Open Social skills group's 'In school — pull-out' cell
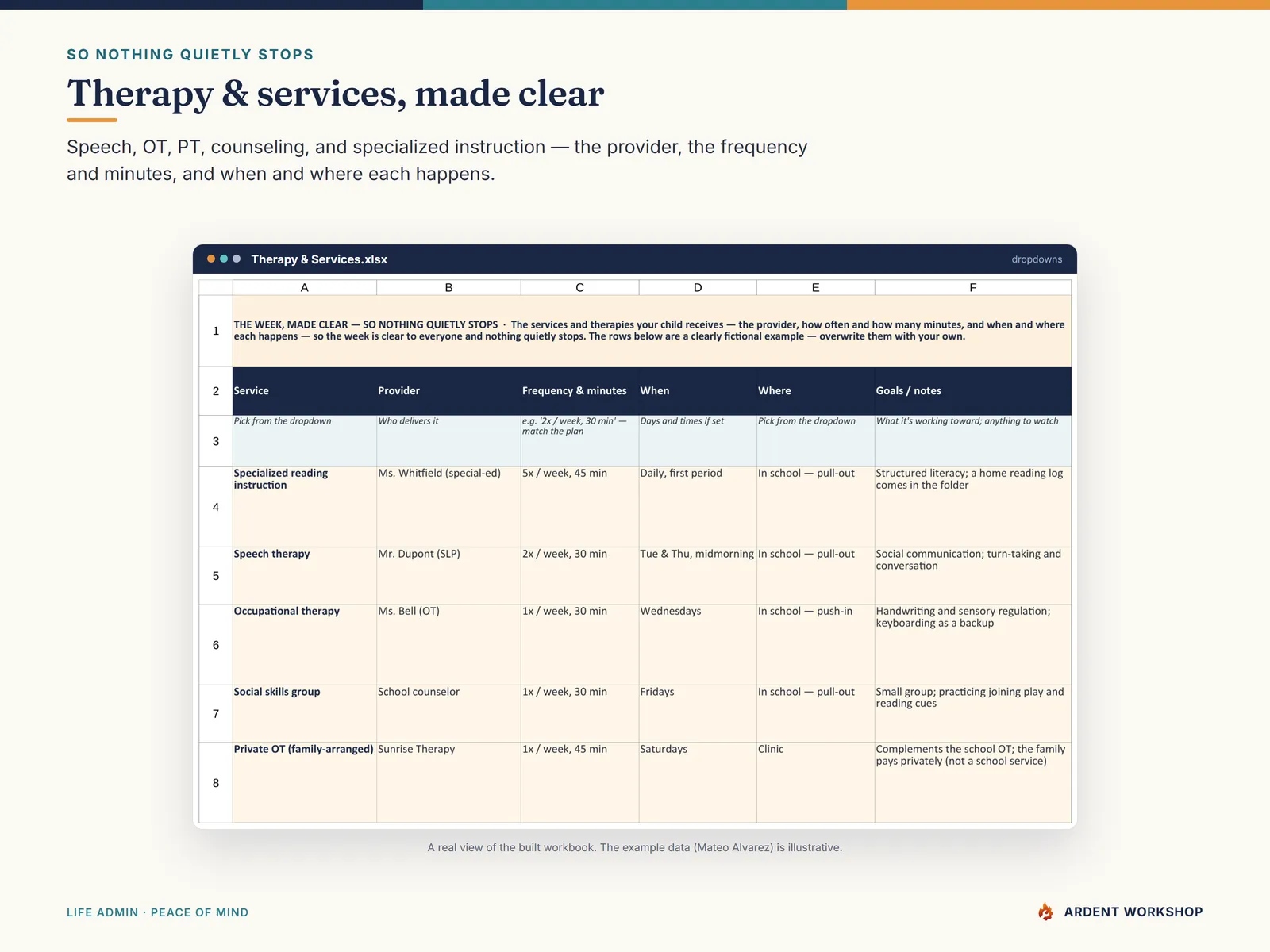This screenshot has height=952, width=1270. [815, 714]
